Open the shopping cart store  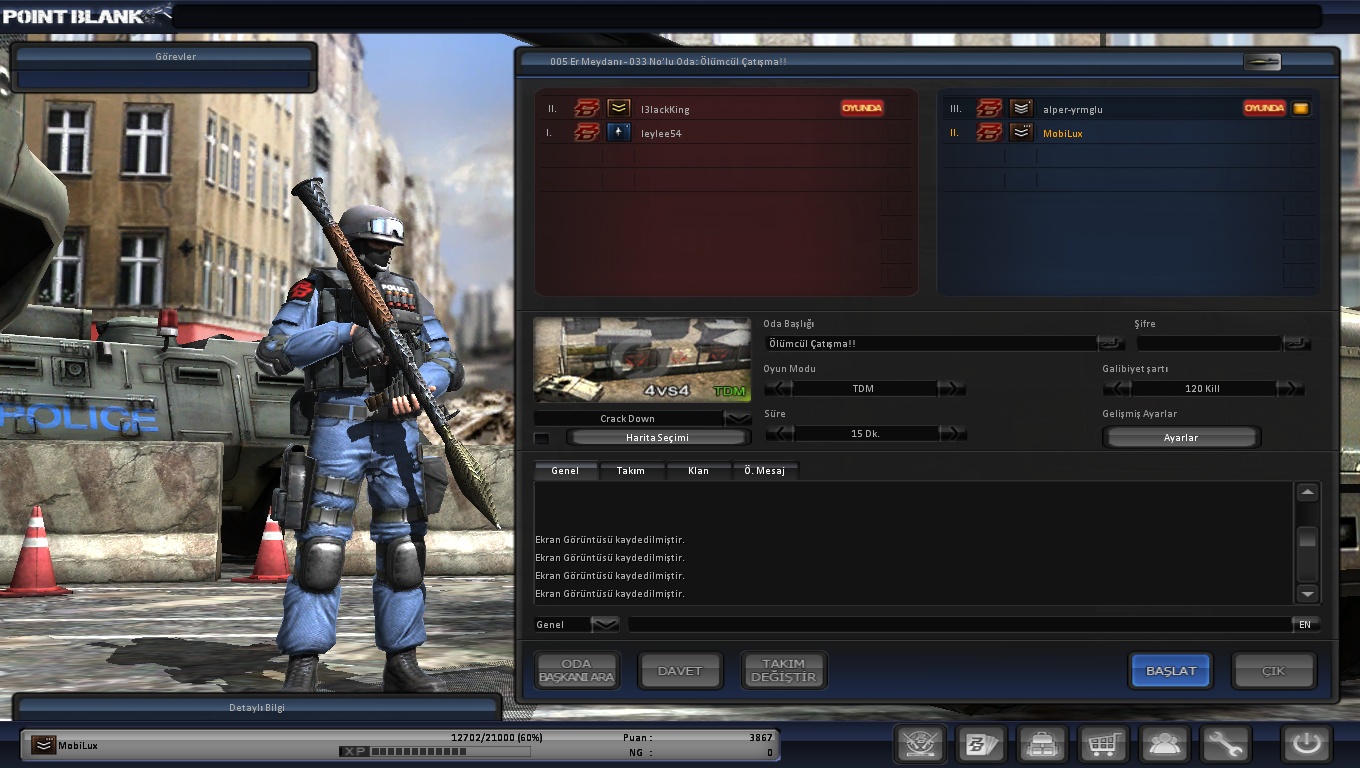pos(1103,744)
